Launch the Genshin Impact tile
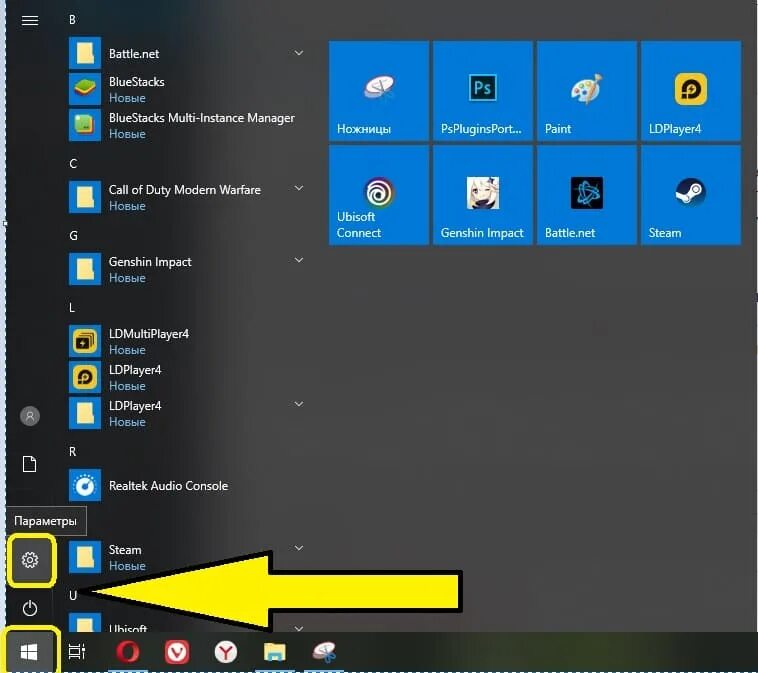This screenshot has width=758, height=673. pos(482,195)
